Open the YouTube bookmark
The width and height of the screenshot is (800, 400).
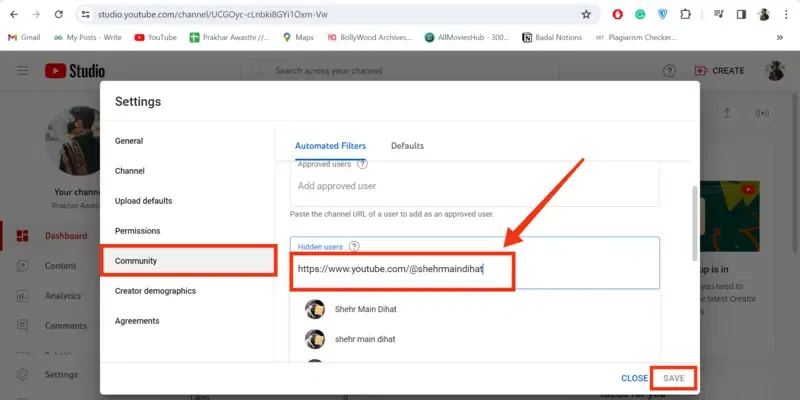pos(156,37)
